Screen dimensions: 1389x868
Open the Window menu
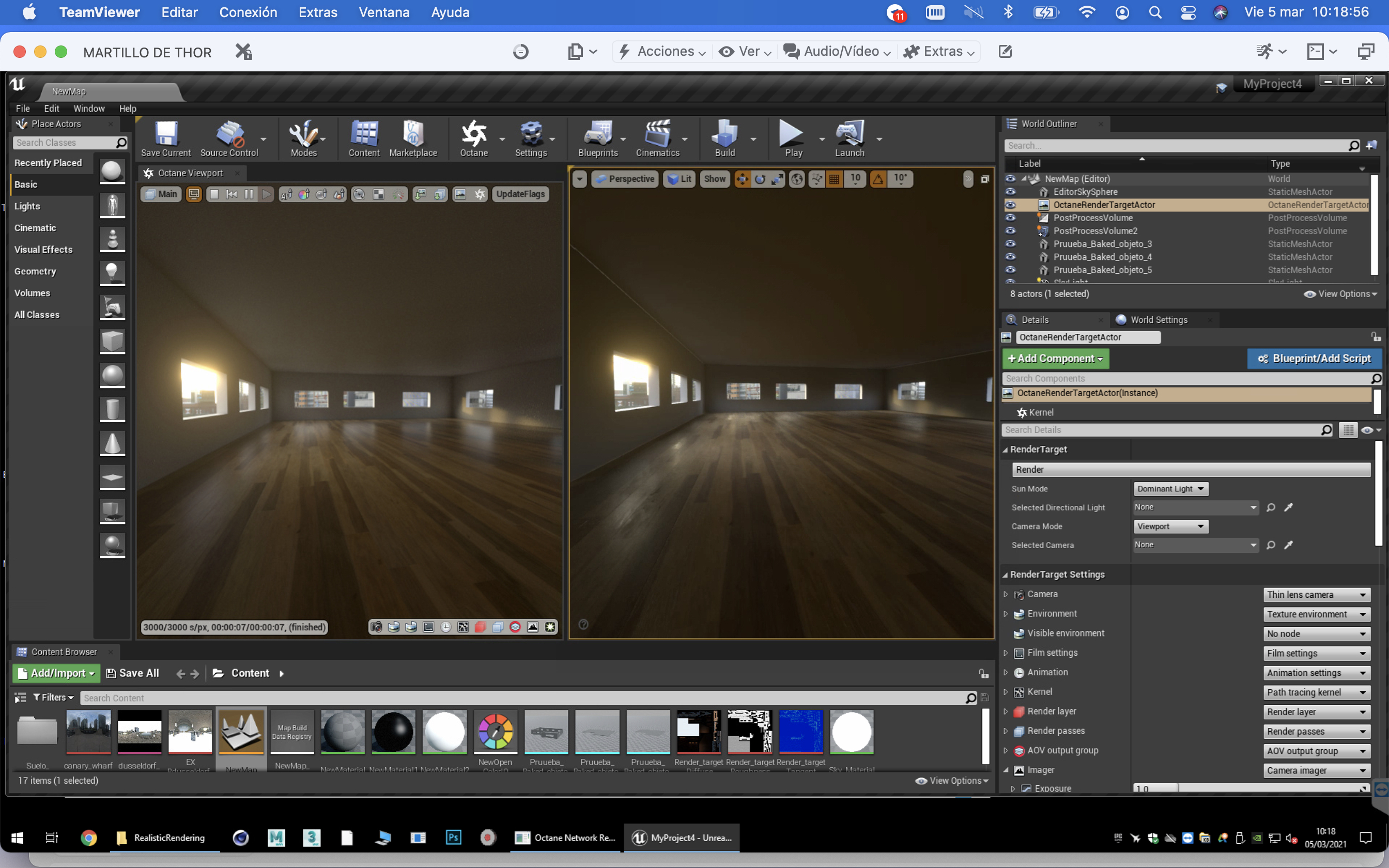coord(88,109)
